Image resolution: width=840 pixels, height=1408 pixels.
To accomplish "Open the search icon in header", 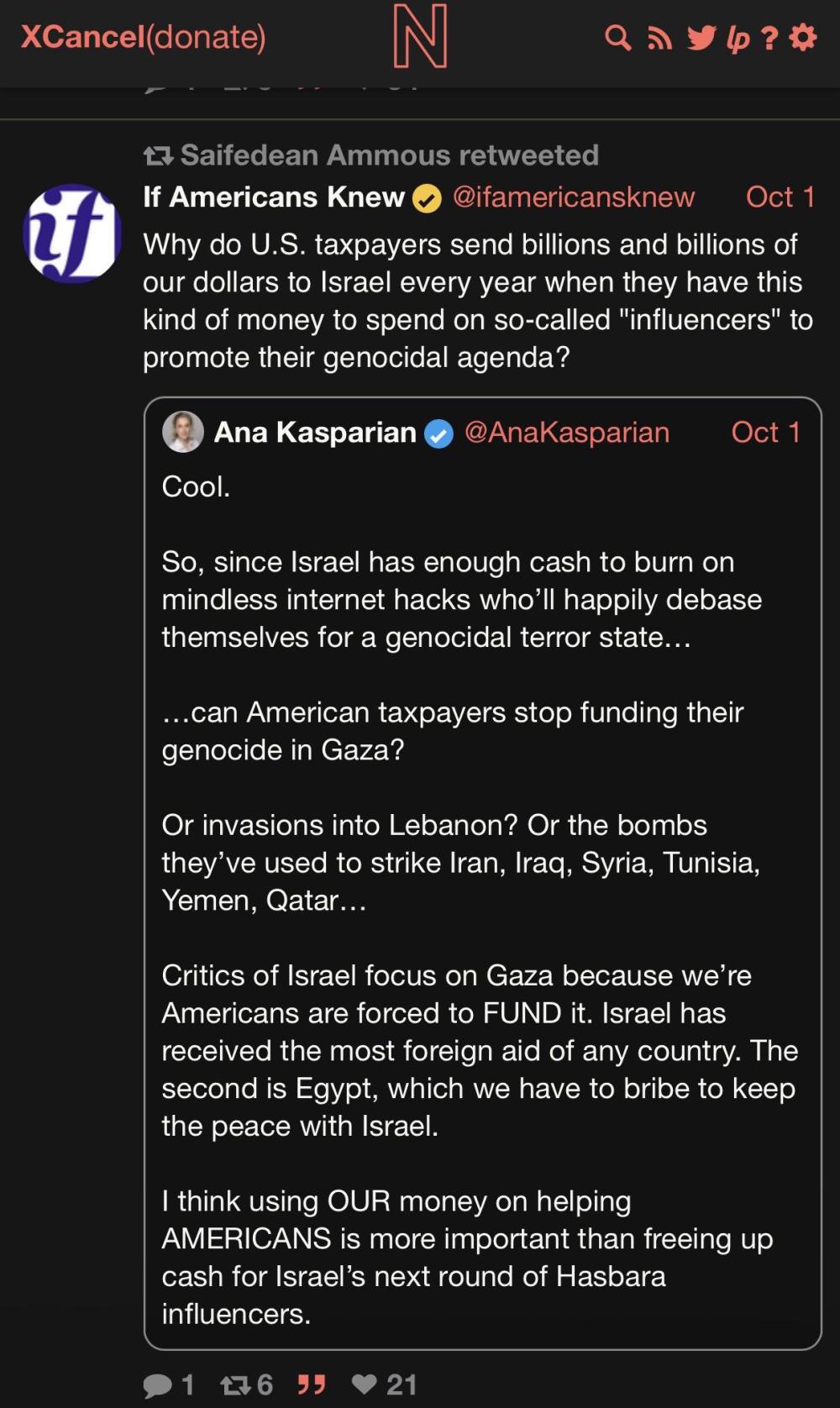I will coord(617,38).
